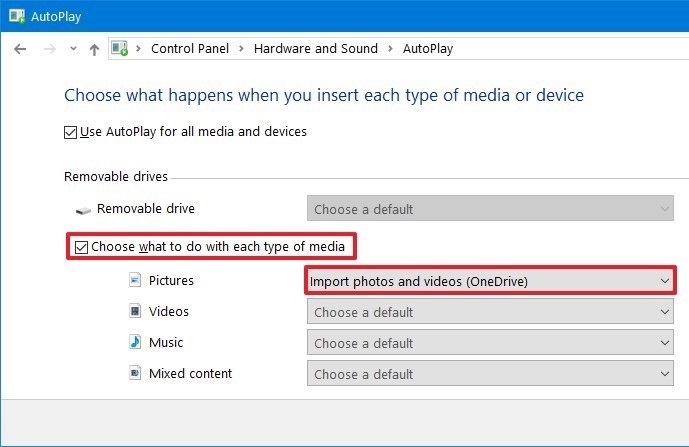The height and width of the screenshot is (447, 689).
Task: Click the Music note icon
Action: click(x=135, y=343)
